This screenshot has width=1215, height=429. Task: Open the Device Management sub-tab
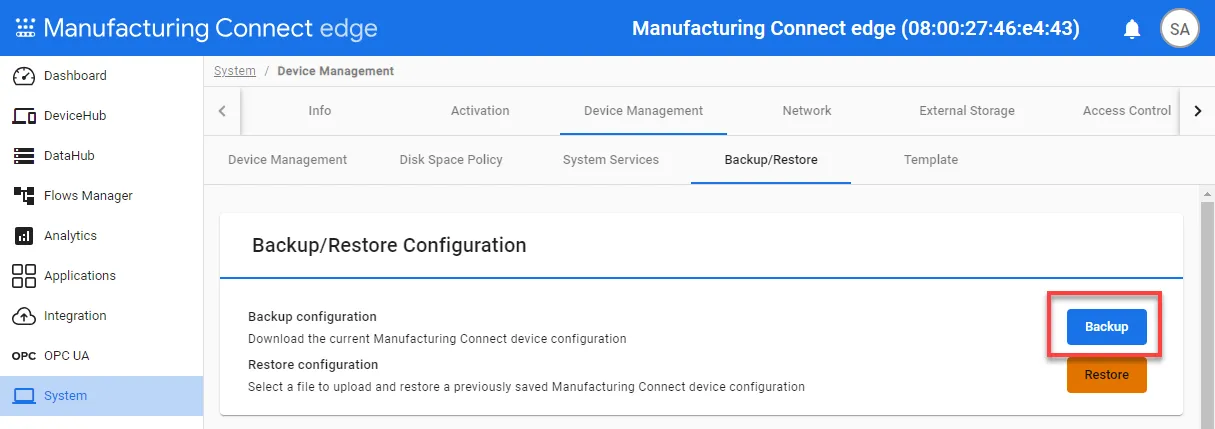[288, 160]
